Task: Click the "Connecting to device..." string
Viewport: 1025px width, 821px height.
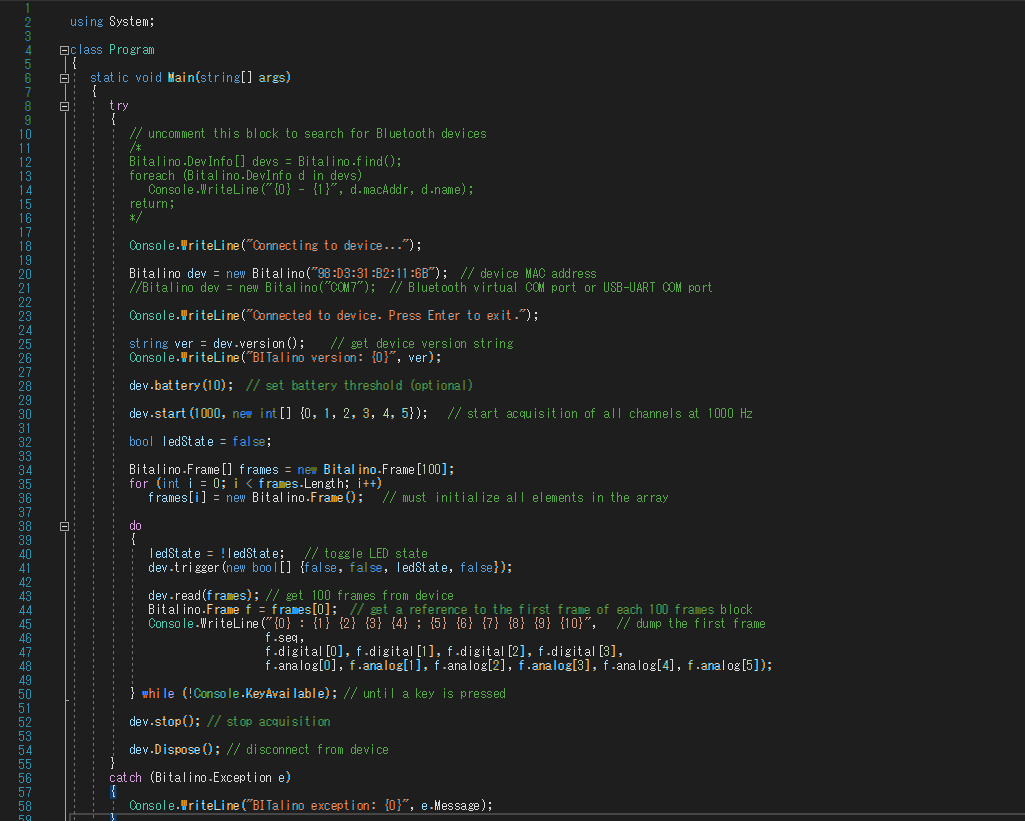Action: point(328,246)
